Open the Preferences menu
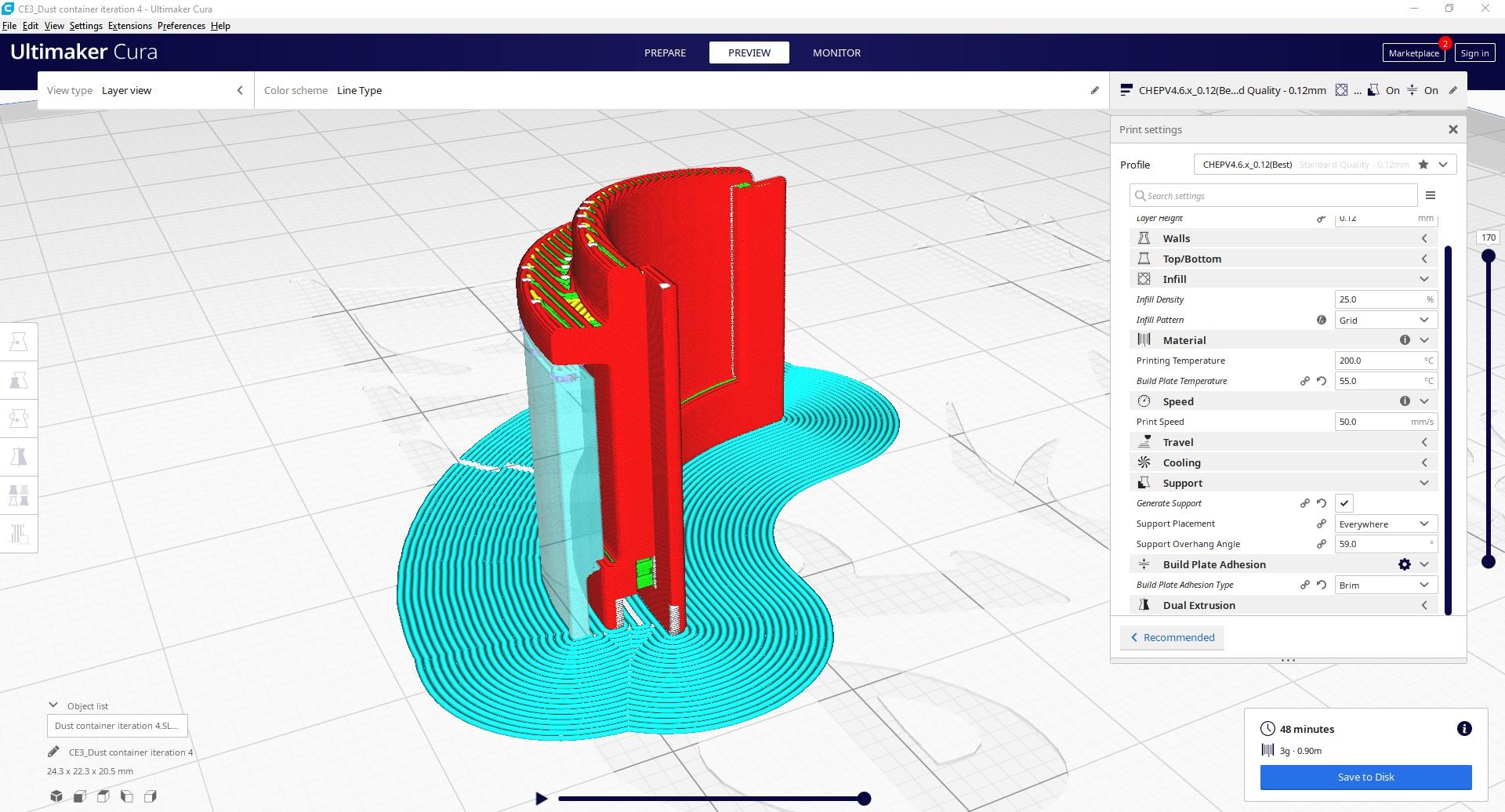 click(181, 26)
